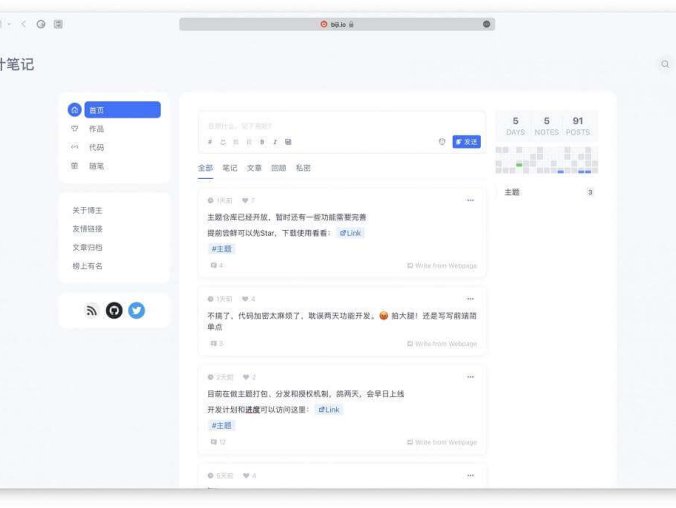Click the green cell in activity heatmap
The image size is (676, 508).
click(519, 165)
